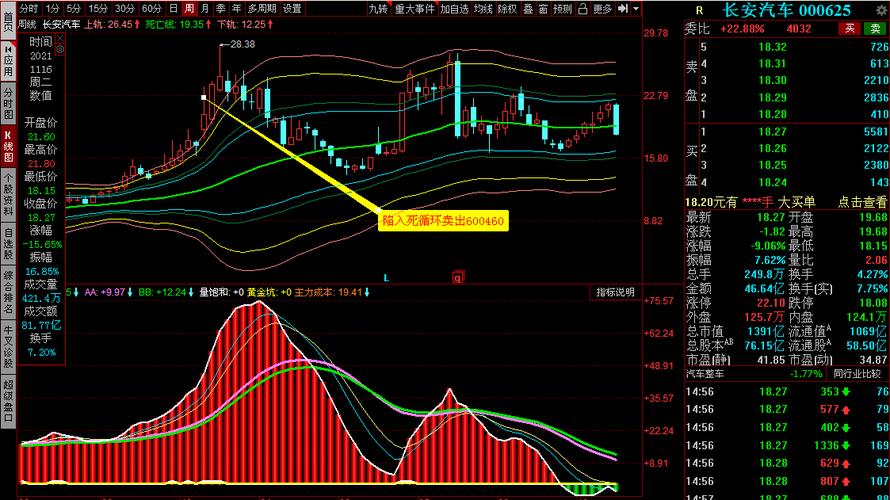Select the 1分 period tab
The height and width of the screenshot is (500, 890).
point(52,9)
